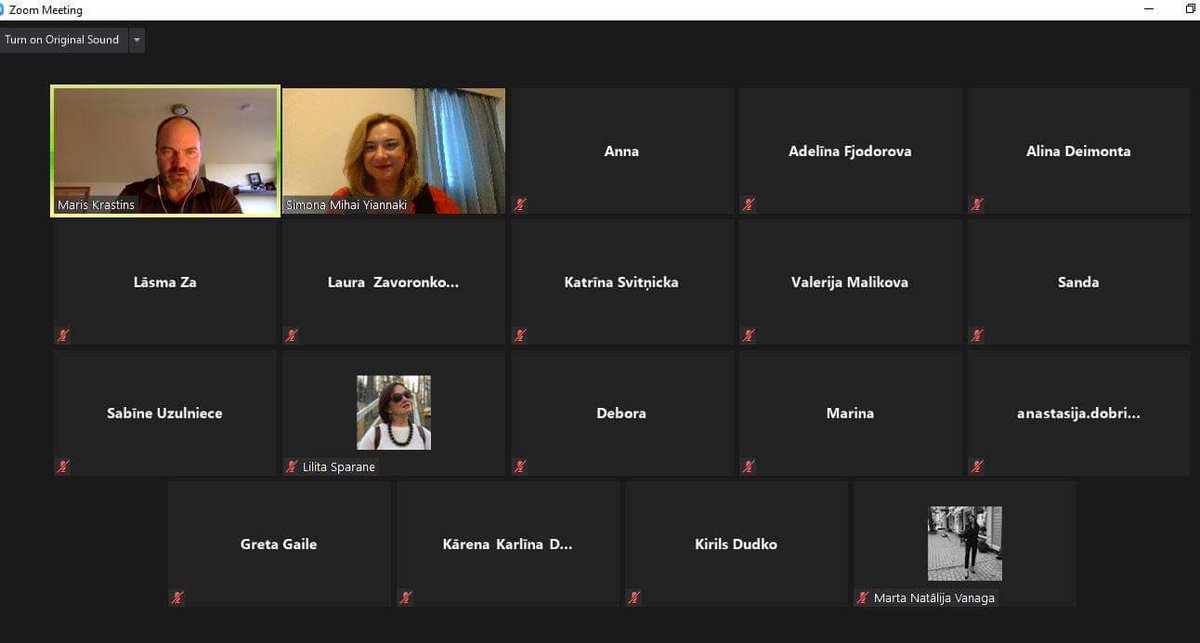
Task: Click the muted mic icon on Marina's tile
Action: point(748,466)
